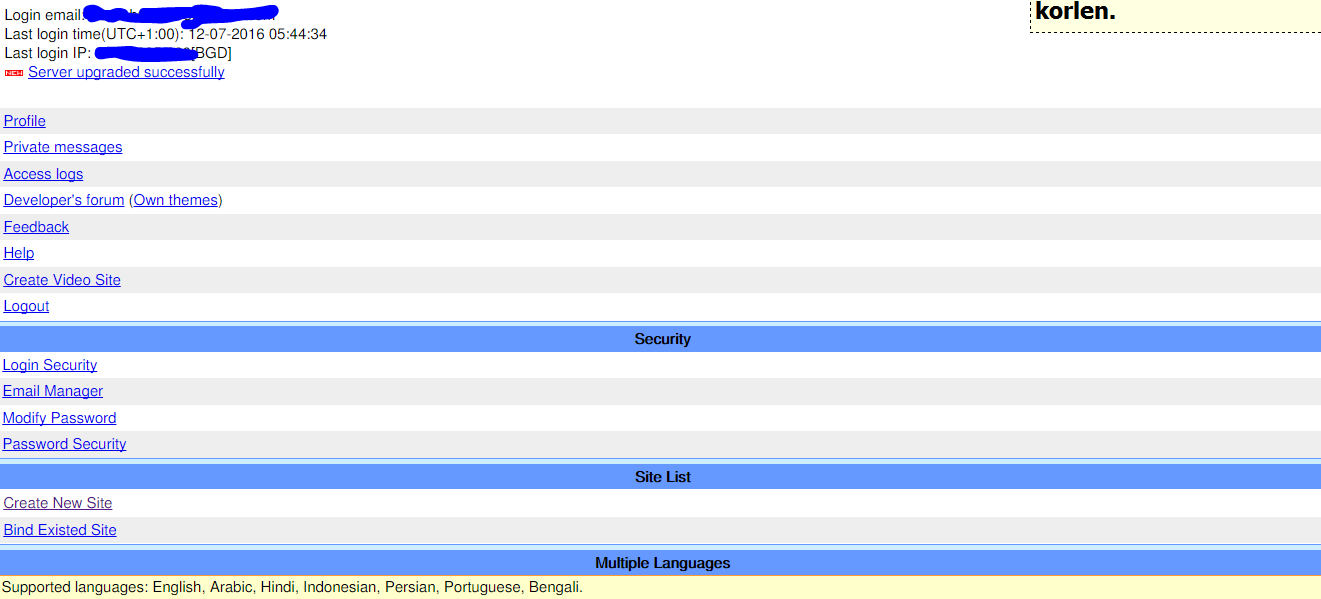The height and width of the screenshot is (599, 1321).
Task: Click the Help link
Action: pyautogui.click(x=19, y=253)
